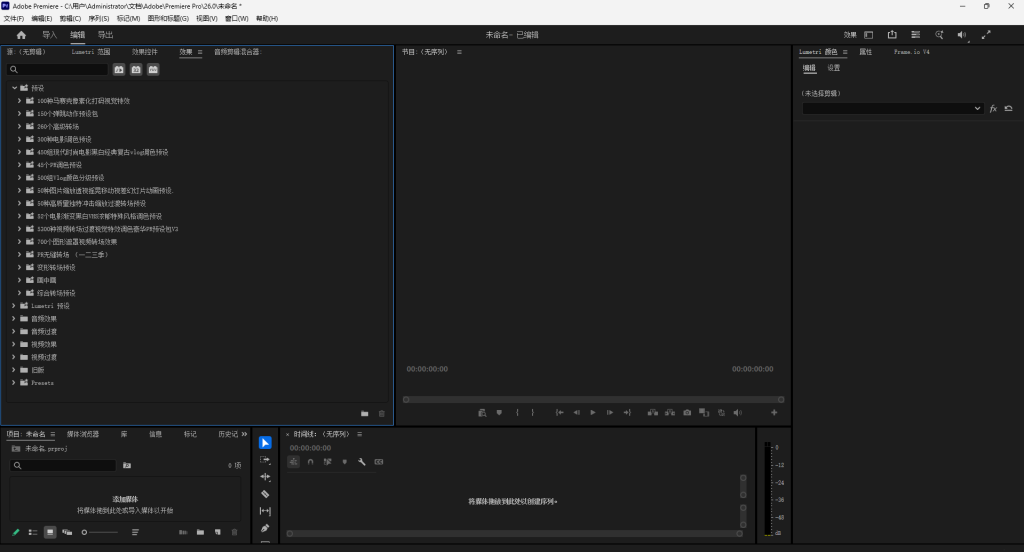Screen dimensions: 1024x552
Task: Toggle Linked Selection in Timeline
Action: click(328, 462)
